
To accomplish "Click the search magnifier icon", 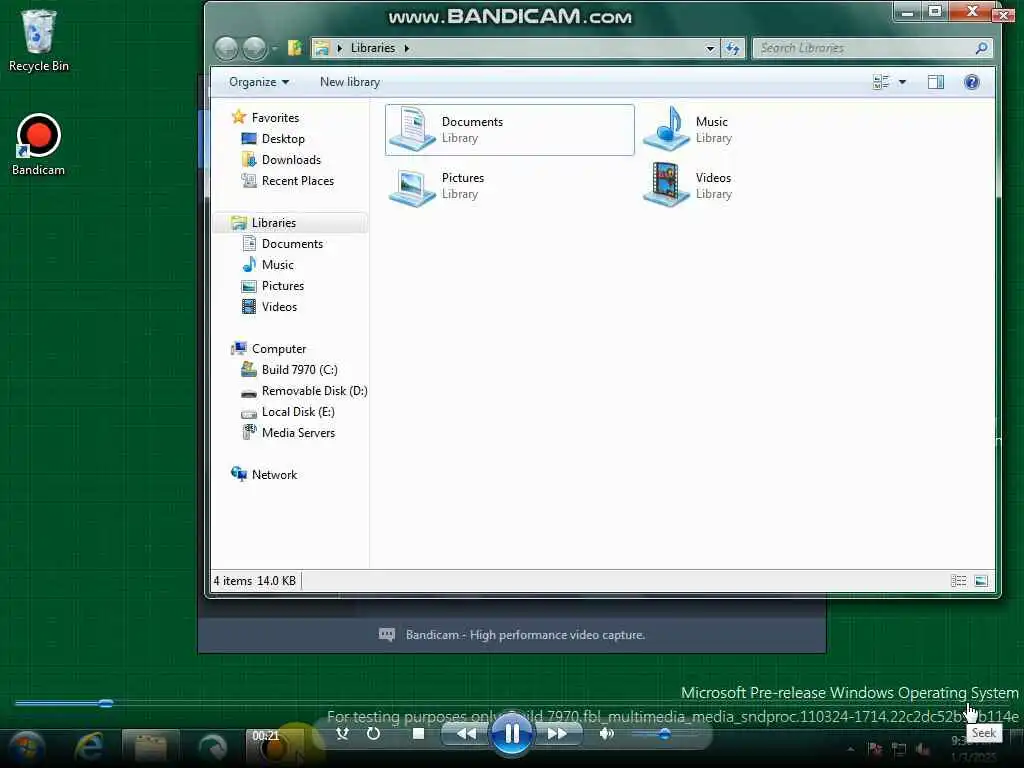I will (x=980, y=48).
